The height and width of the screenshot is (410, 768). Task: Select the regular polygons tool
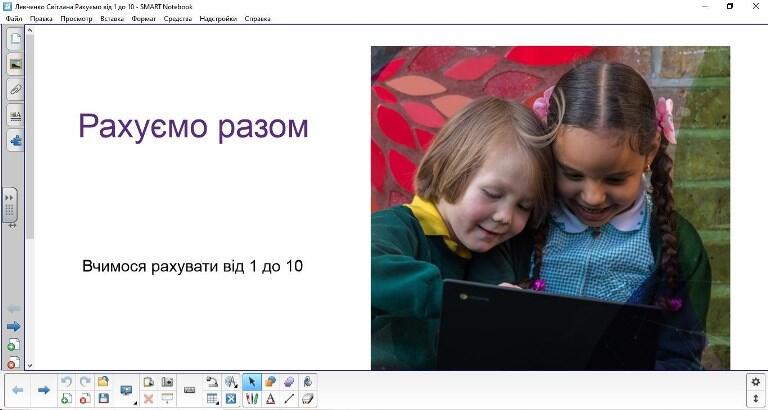[x=289, y=382]
